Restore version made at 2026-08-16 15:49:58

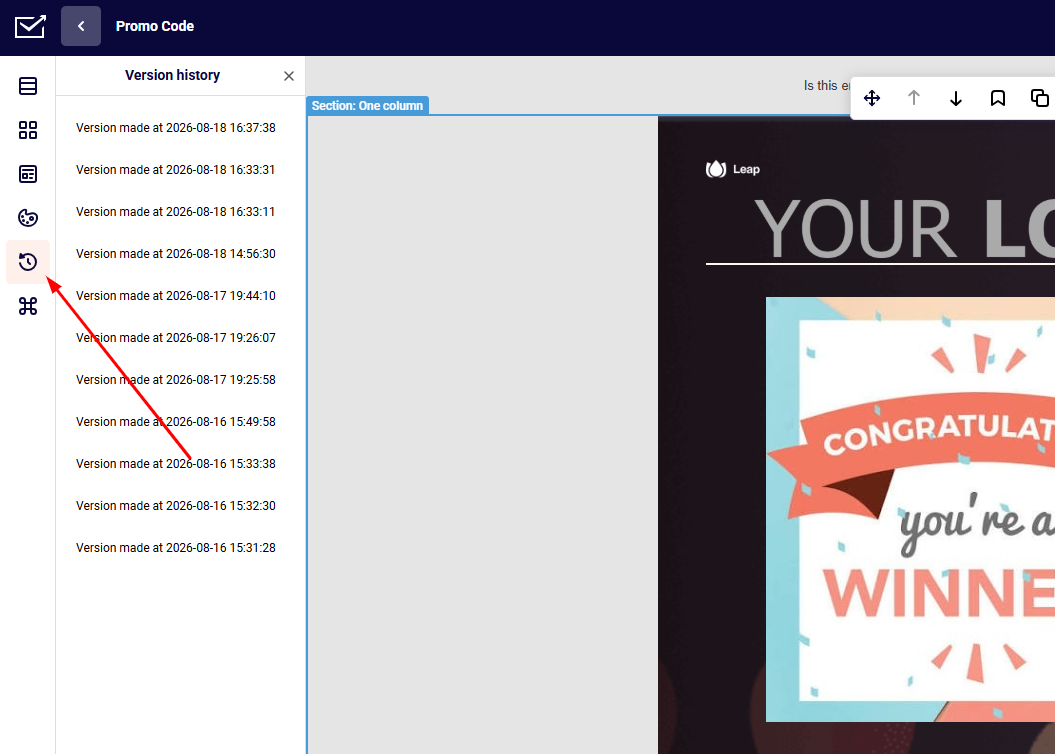click(176, 422)
